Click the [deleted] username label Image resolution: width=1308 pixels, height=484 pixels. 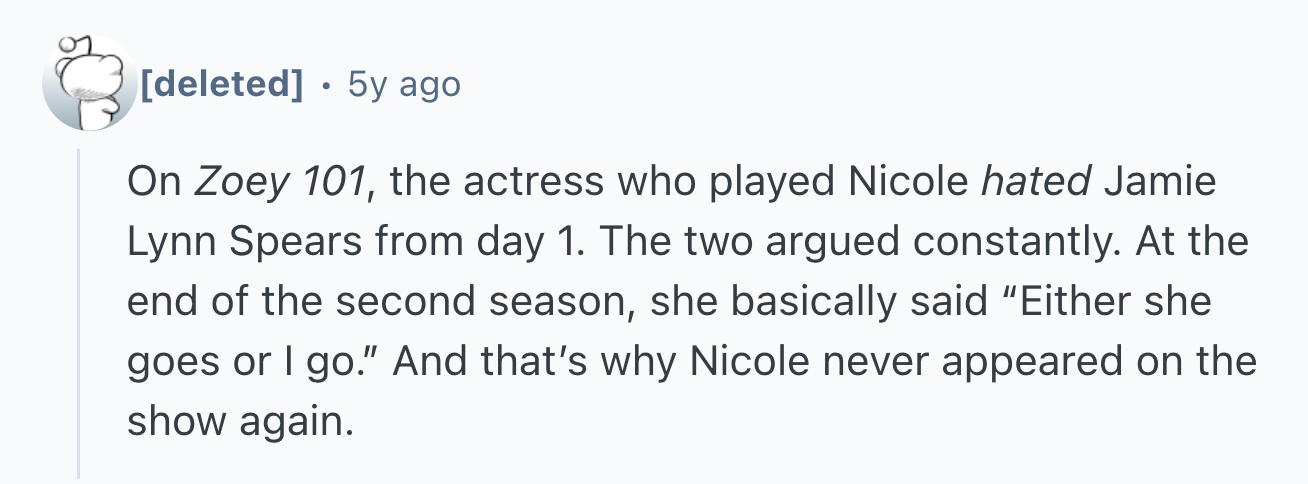tap(222, 85)
